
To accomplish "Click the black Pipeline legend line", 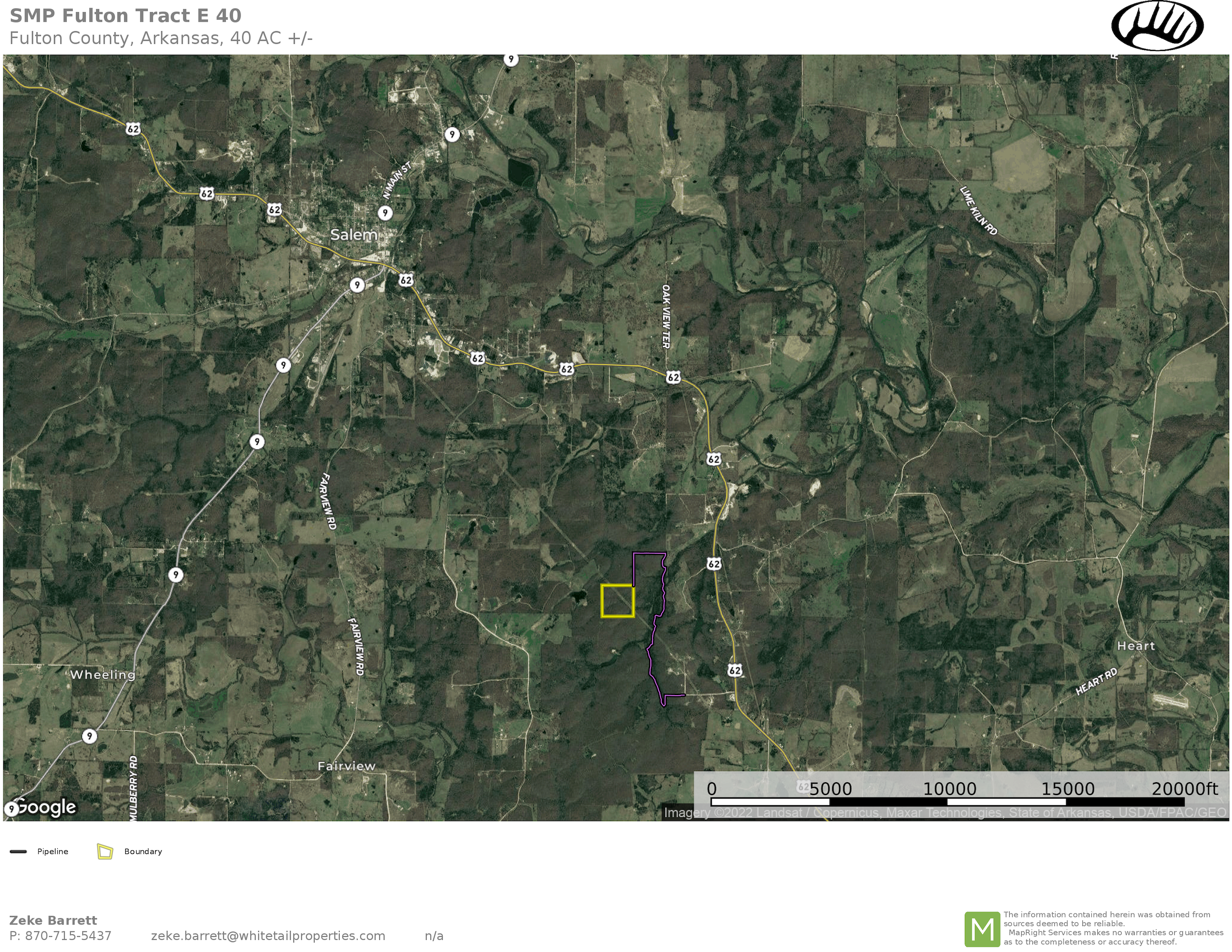I will tap(19, 851).
